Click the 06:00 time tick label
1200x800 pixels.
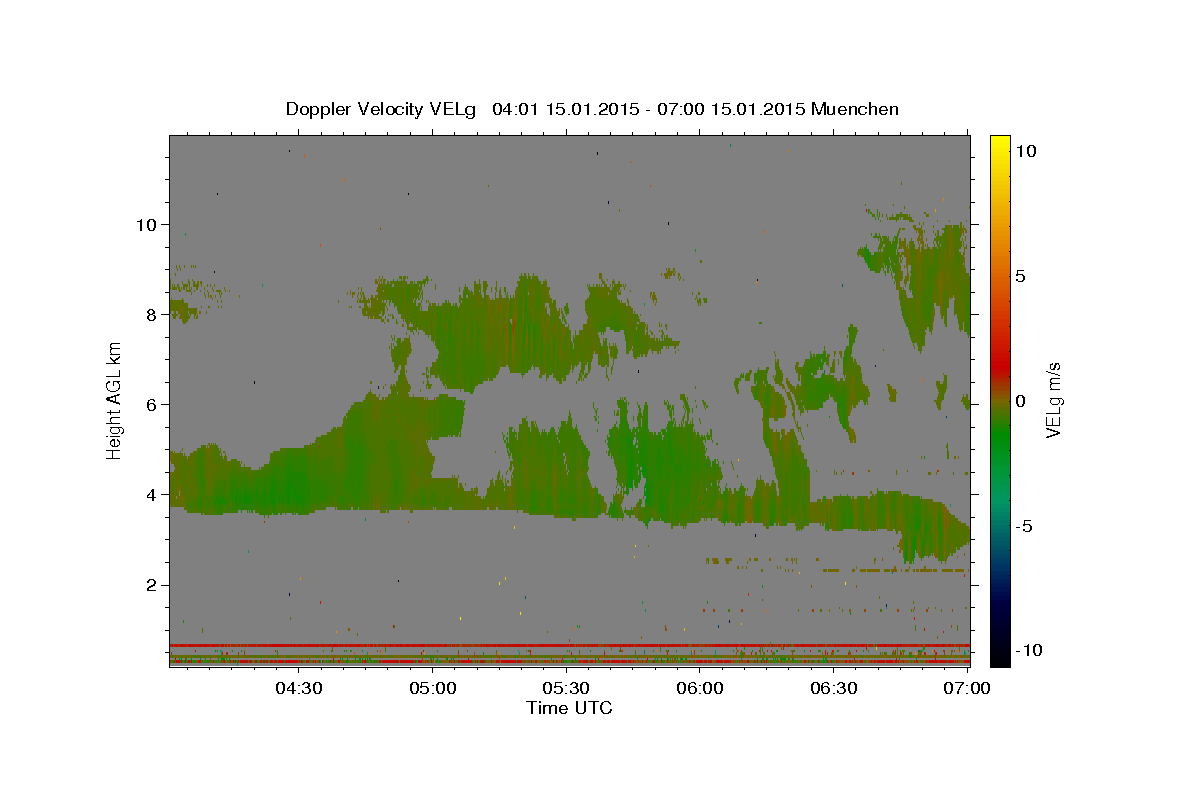tap(700, 688)
